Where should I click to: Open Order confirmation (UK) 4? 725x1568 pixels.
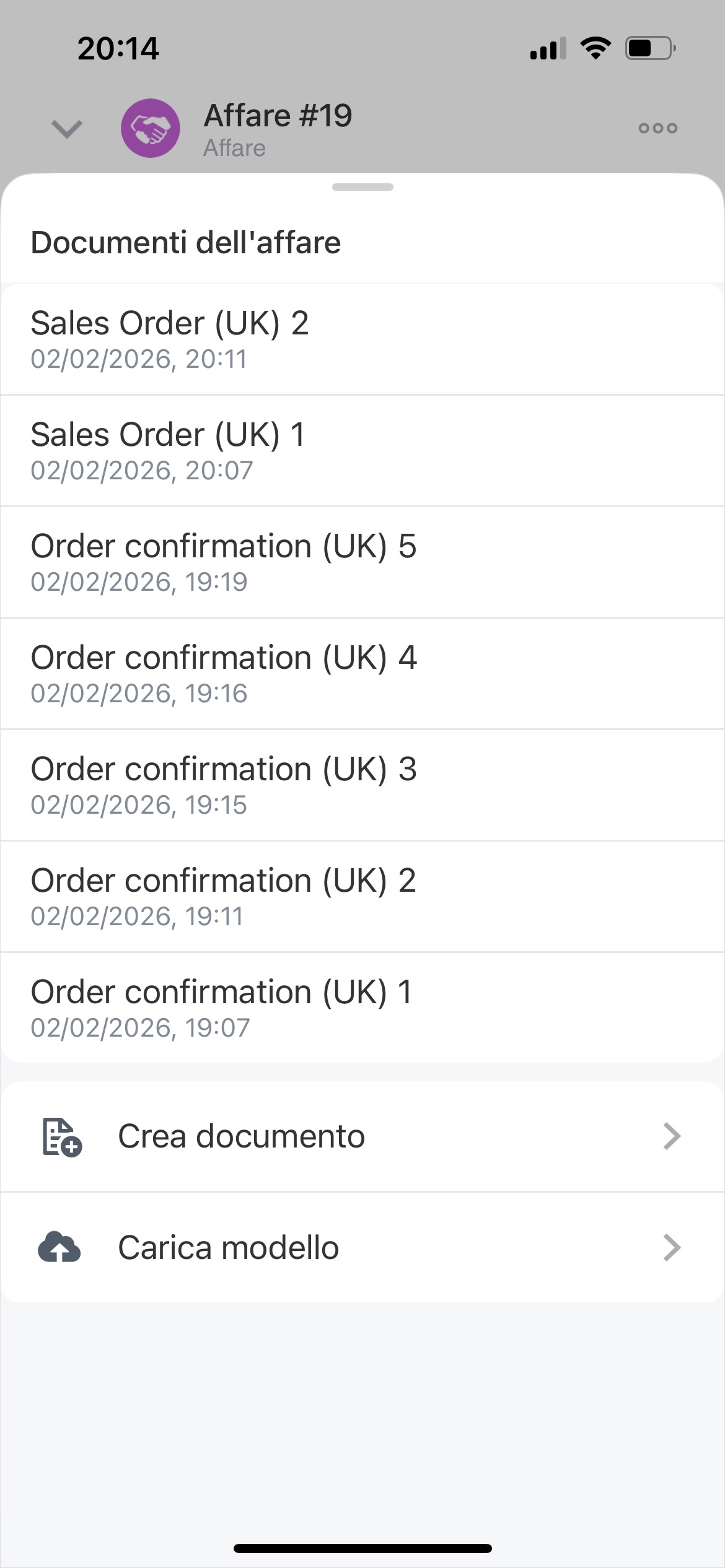[x=362, y=674]
